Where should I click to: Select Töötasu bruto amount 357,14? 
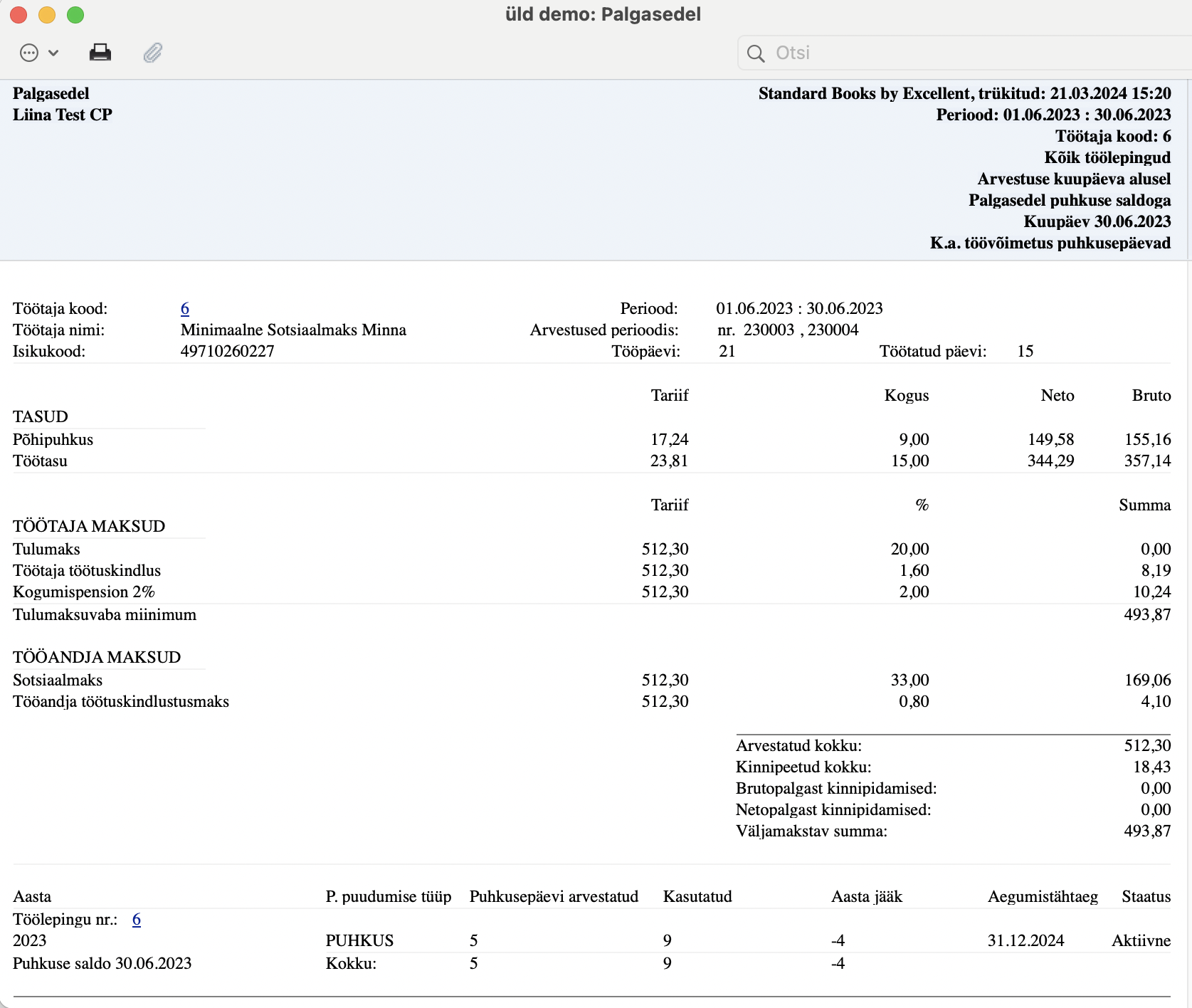click(1148, 461)
